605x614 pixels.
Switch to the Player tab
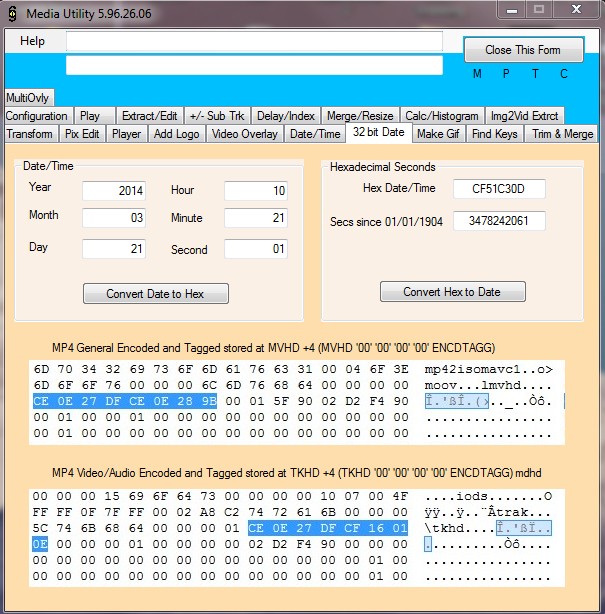click(x=126, y=134)
